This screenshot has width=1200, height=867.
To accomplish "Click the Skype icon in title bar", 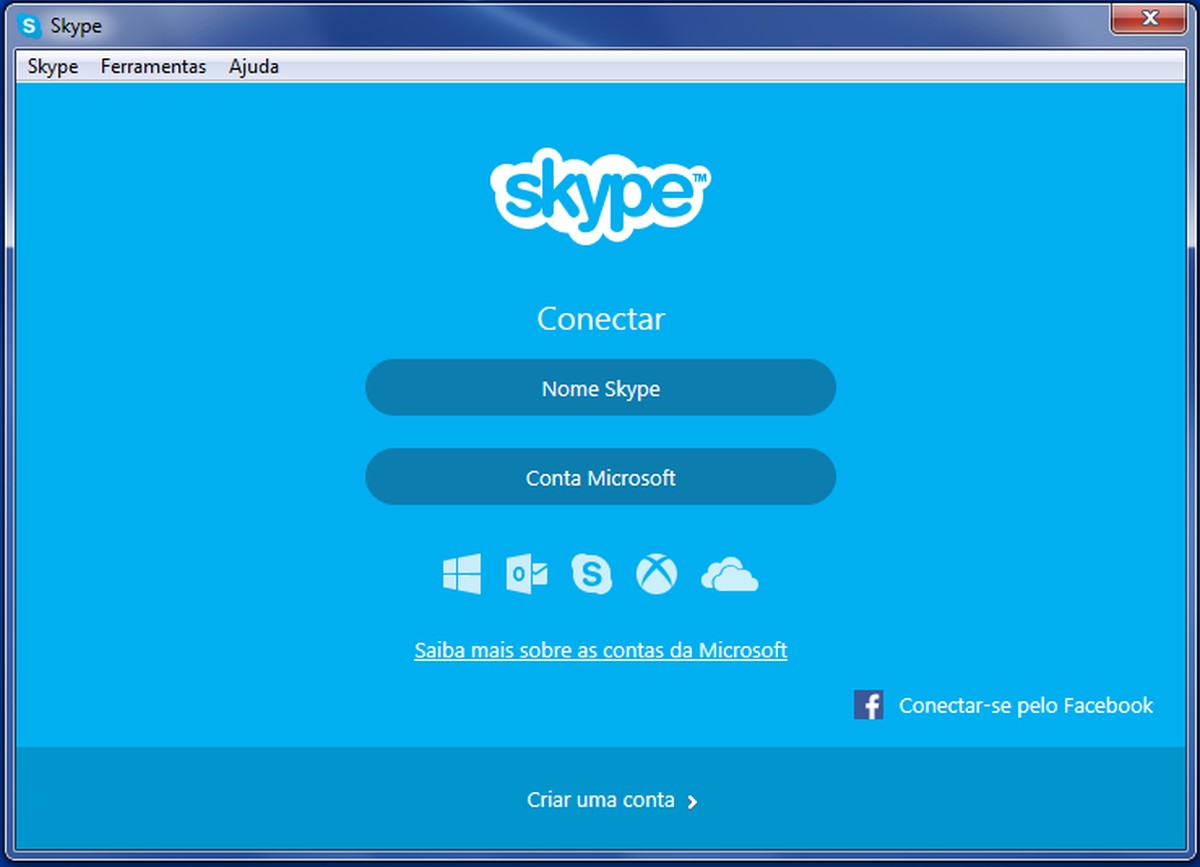I will (x=31, y=26).
